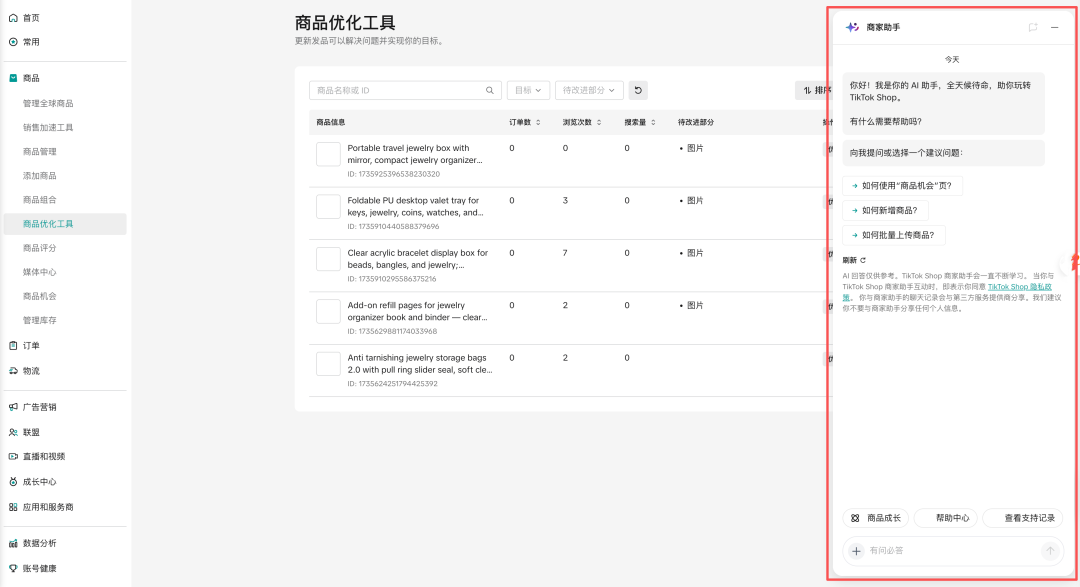This screenshot has height=587, width=1080.
Task: Click product title Add-on refill pages for jewelry
Action: pos(417,311)
